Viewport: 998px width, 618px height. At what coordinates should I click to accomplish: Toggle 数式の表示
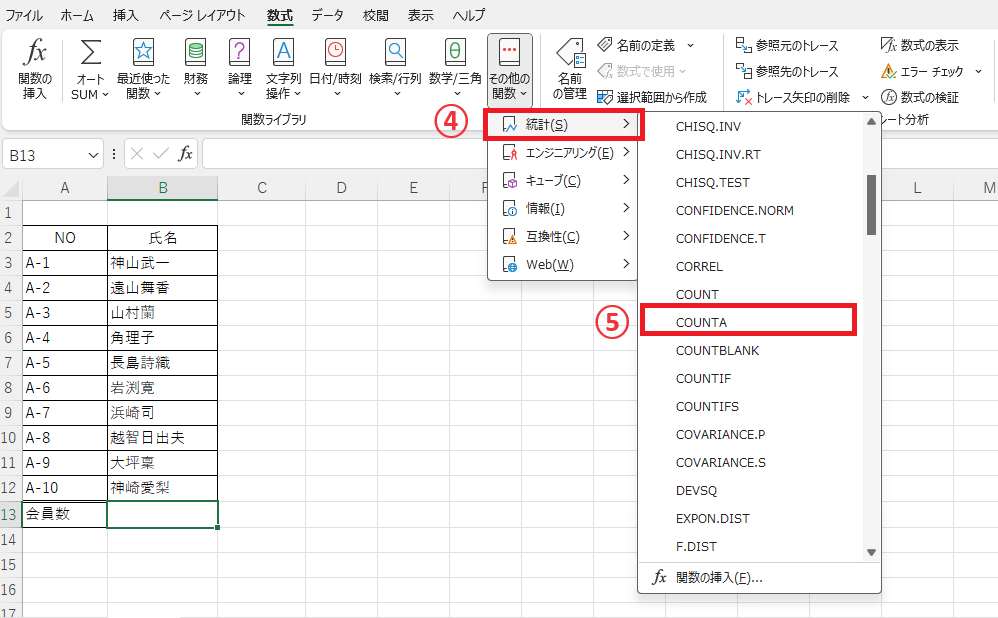pos(919,45)
